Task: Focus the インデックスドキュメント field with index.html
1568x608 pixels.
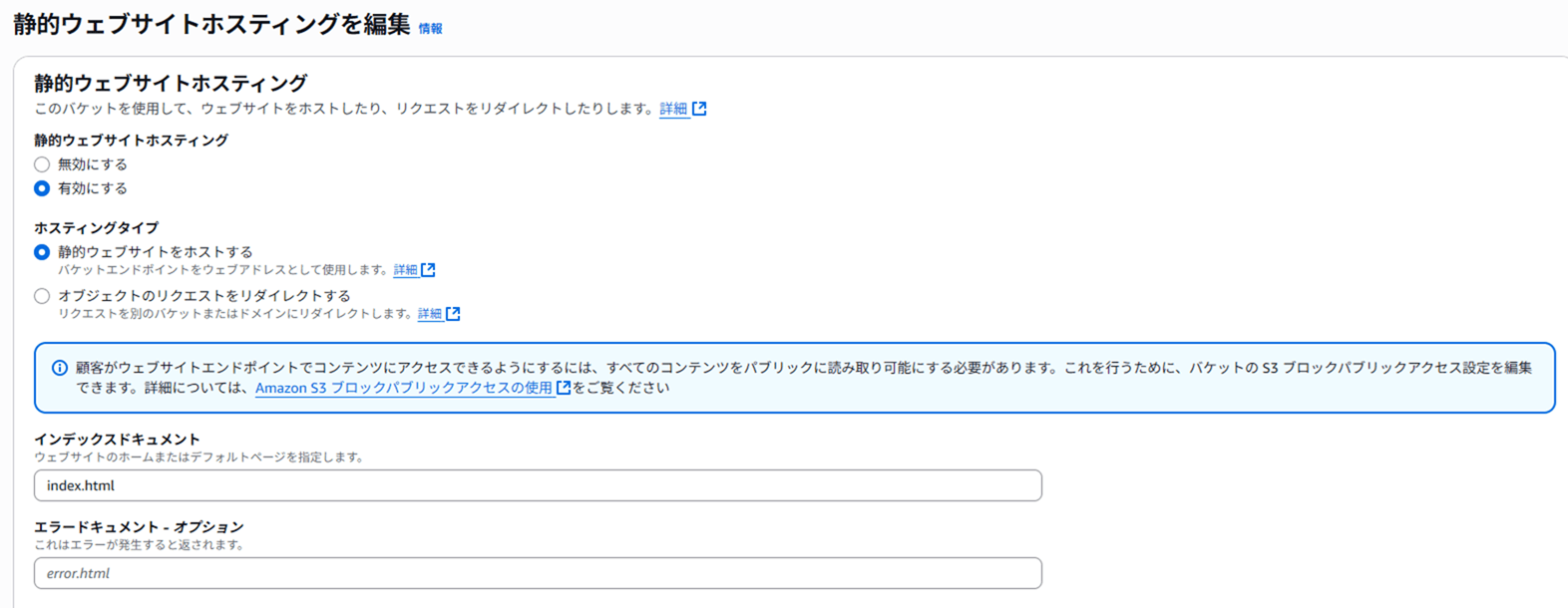Action: coord(538,485)
